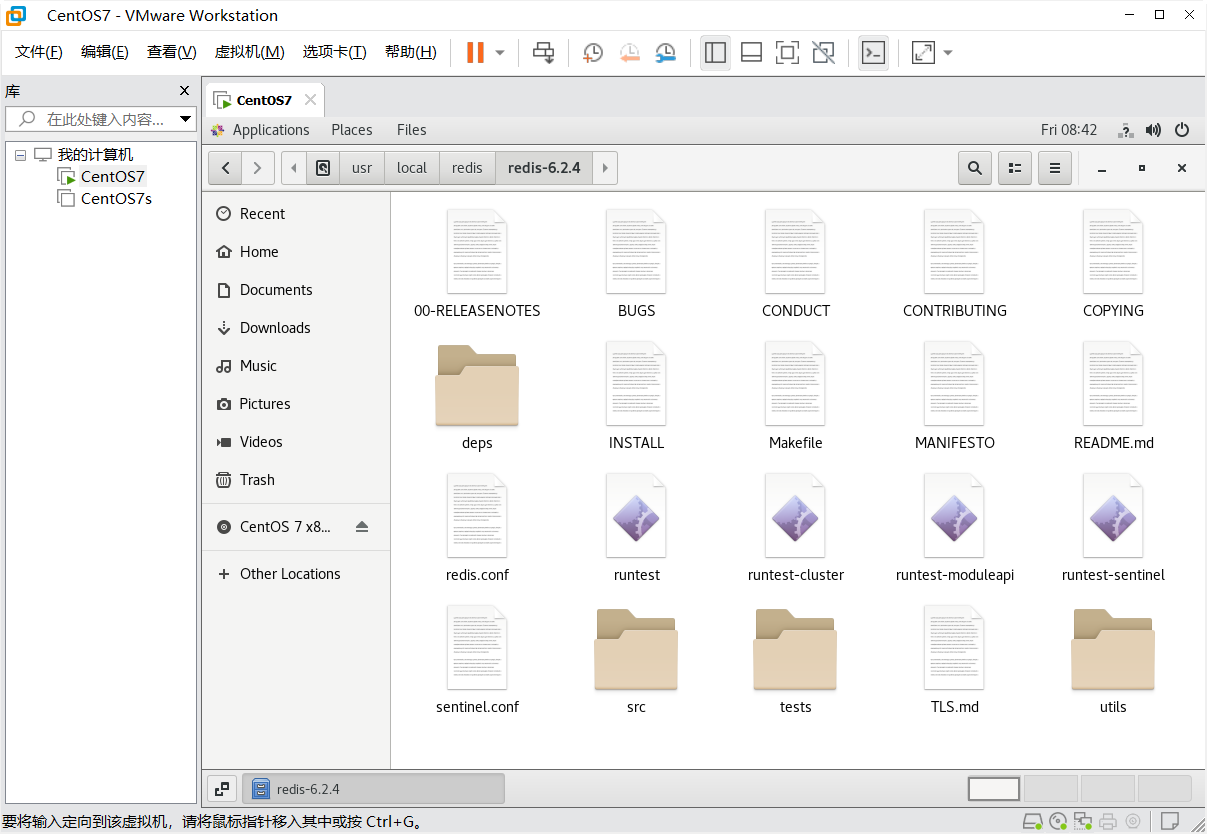
Task: Go back in file manager
Action: pos(226,168)
